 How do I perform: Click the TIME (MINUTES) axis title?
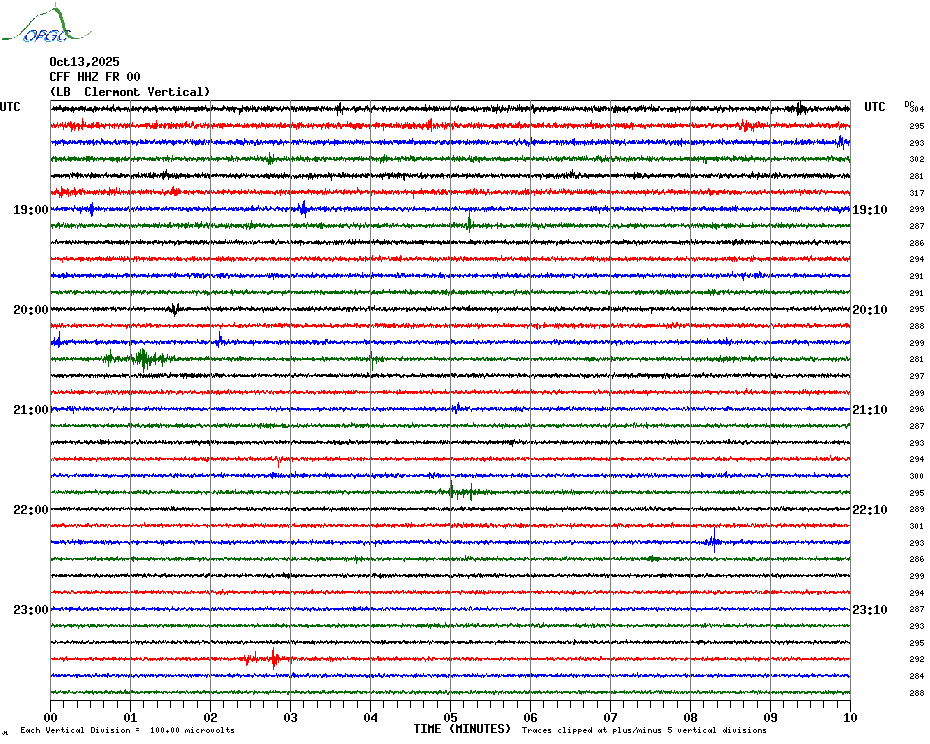(462, 729)
